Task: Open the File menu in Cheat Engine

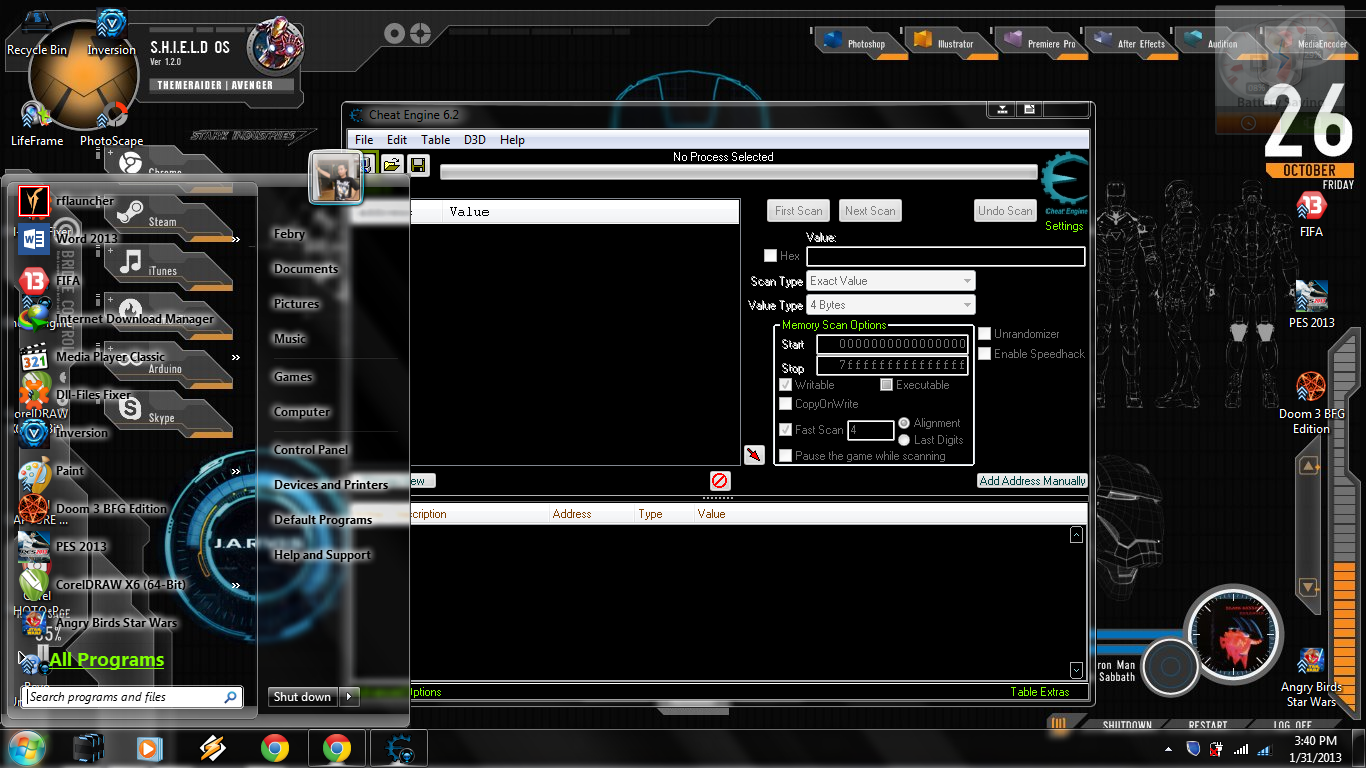Action: [x=364, y=140]
